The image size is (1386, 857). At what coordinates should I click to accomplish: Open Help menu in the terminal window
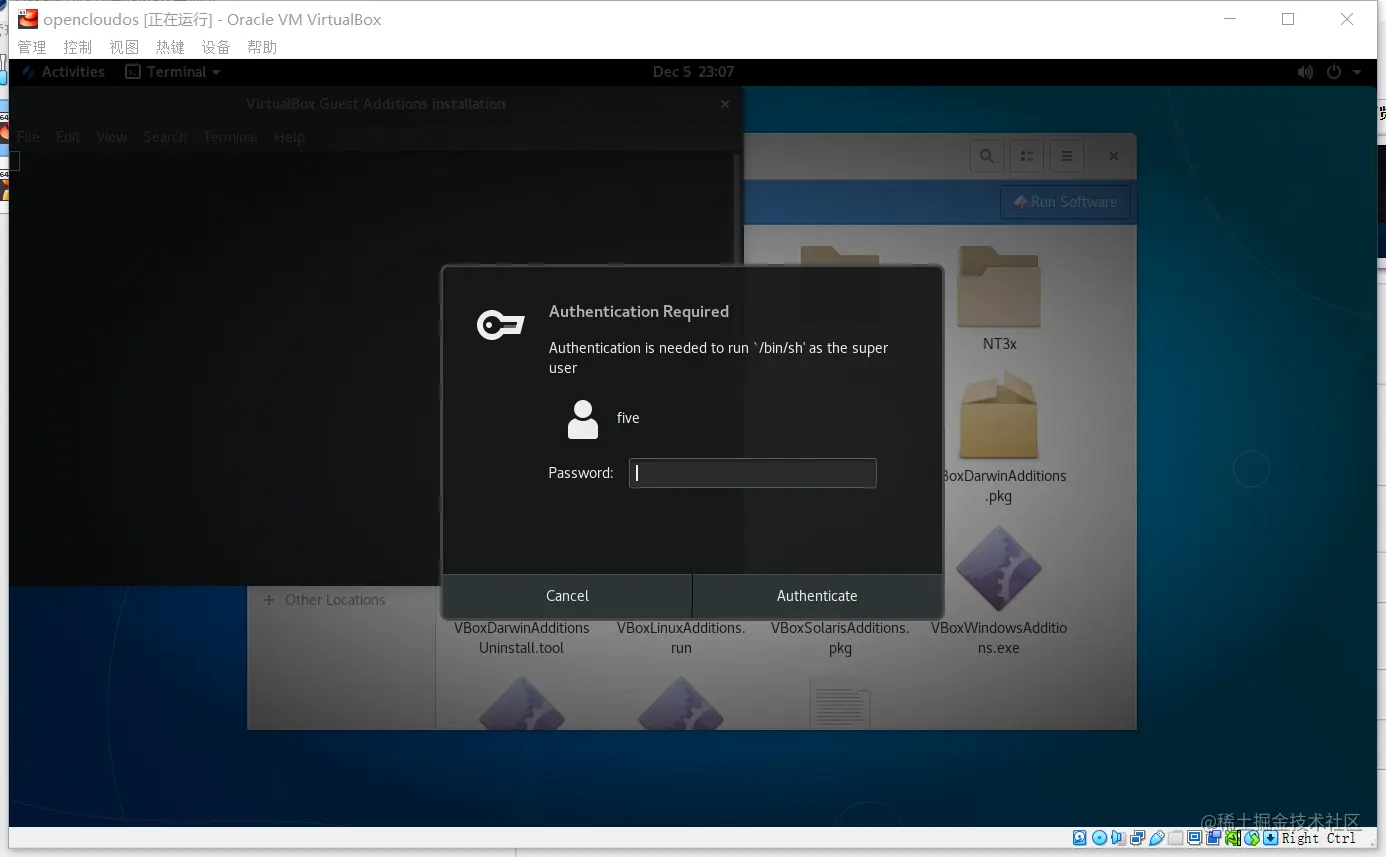click(289, 137)
